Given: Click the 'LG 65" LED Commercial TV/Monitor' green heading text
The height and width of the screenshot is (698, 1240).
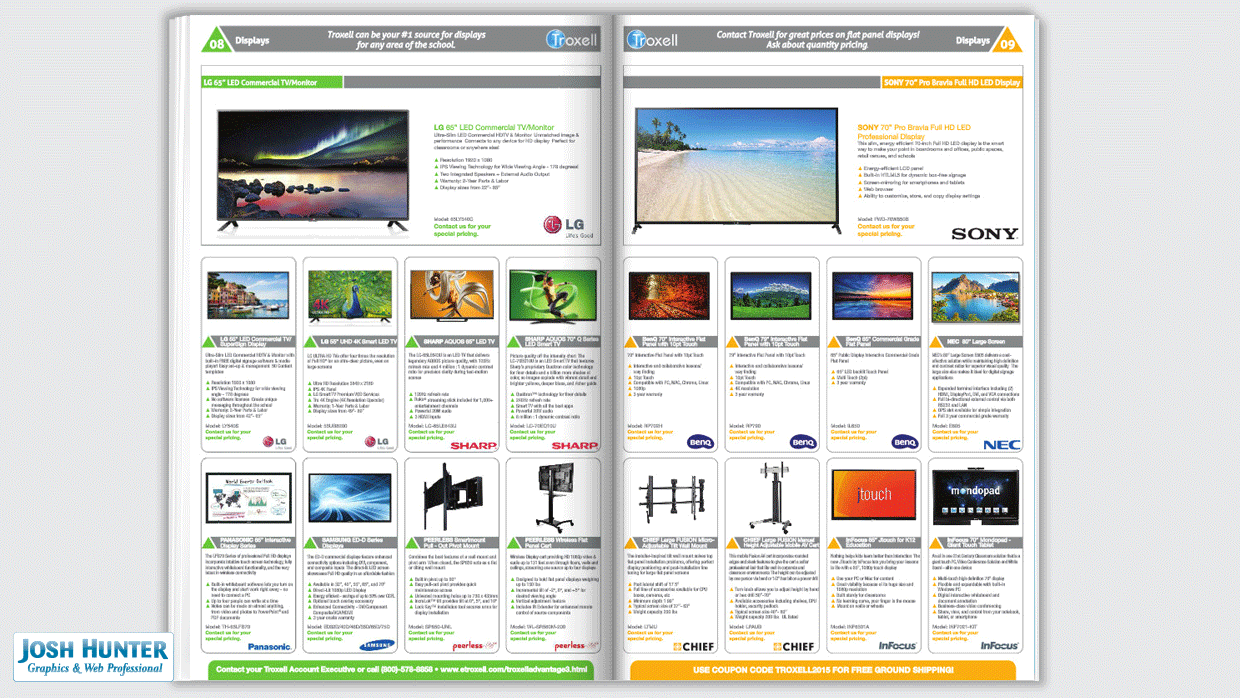Looking at the screenshot, I should point(494,128).
